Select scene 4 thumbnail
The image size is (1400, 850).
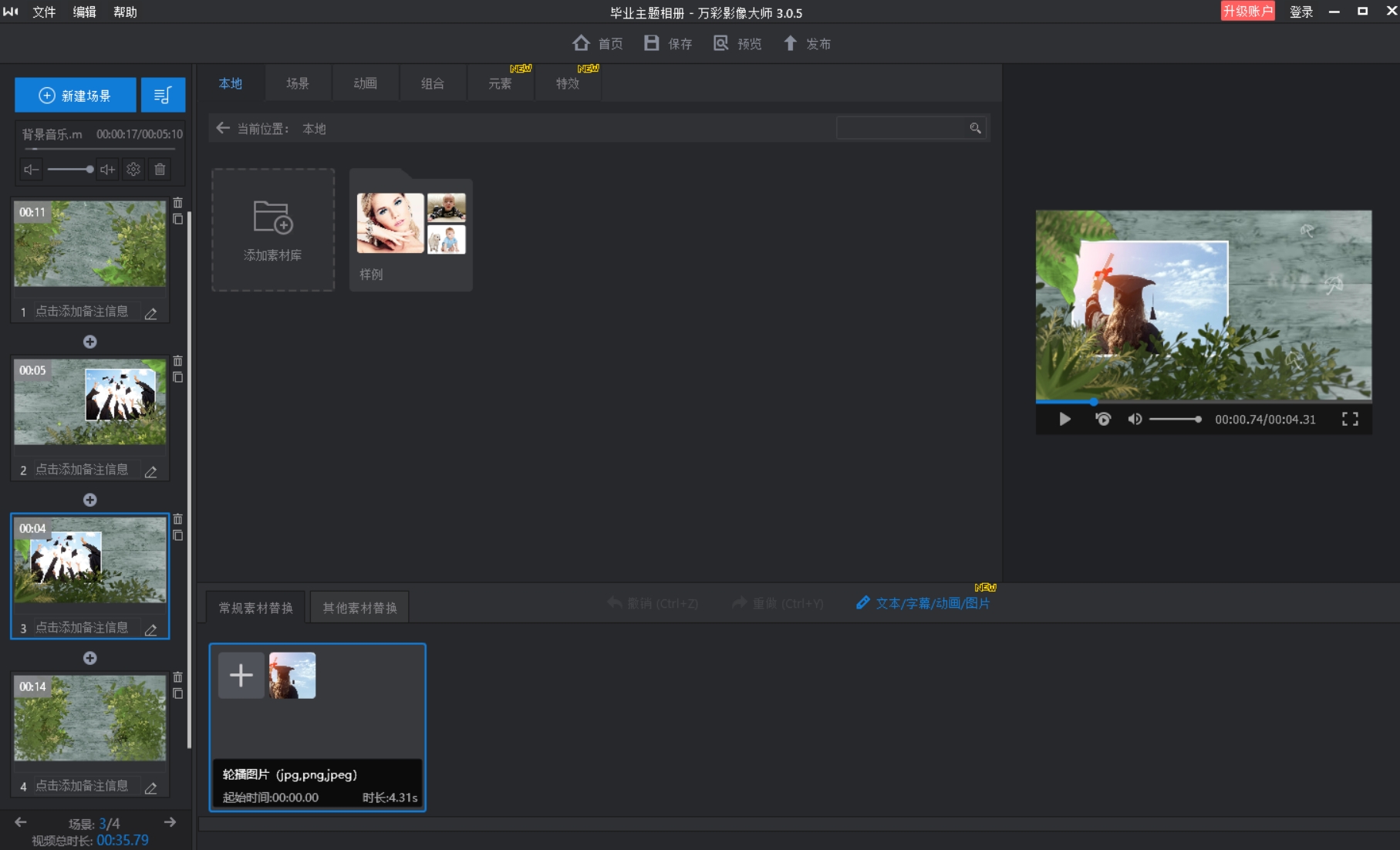tap(90, 719)
